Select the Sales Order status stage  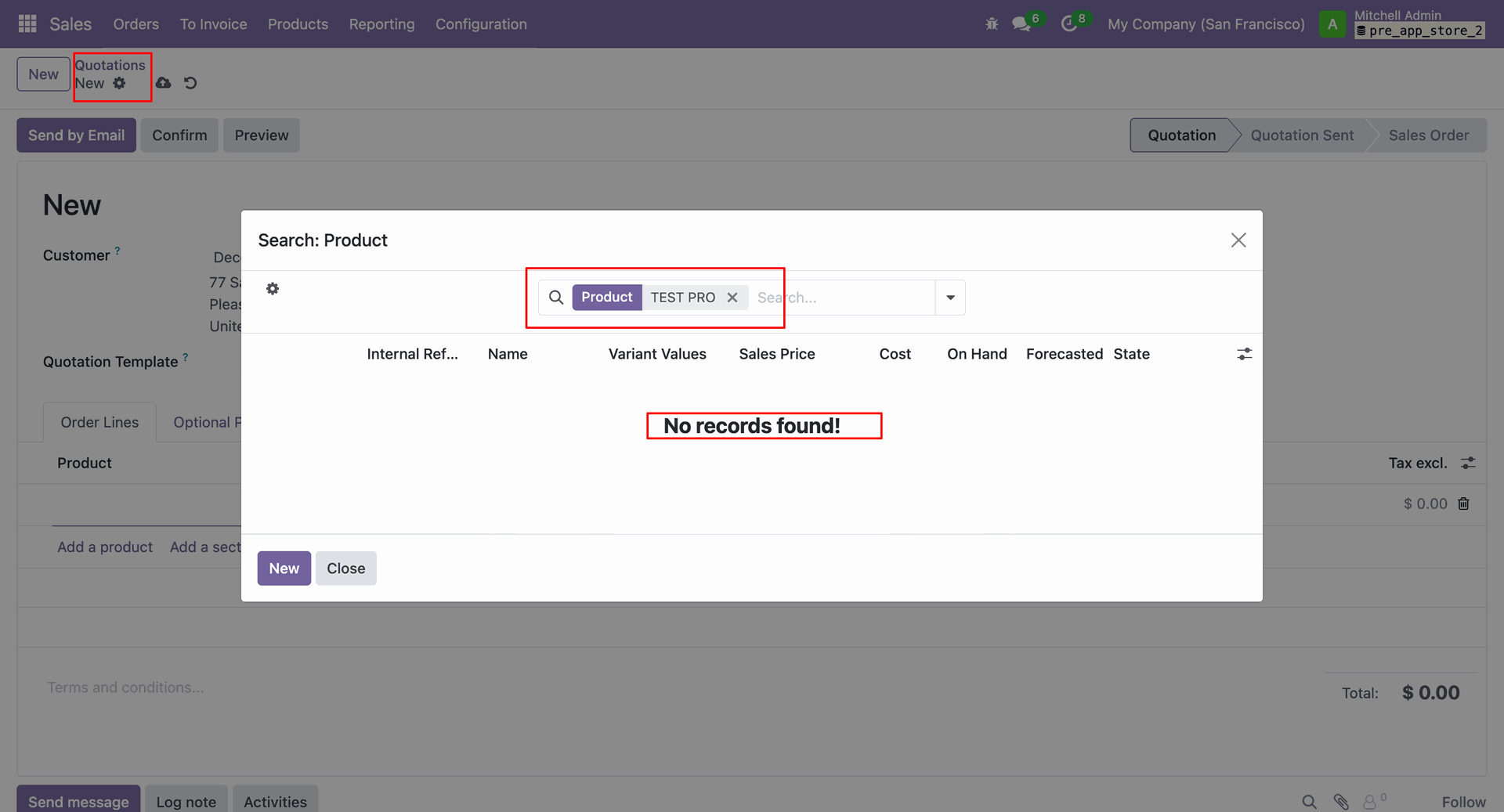(x=1429, y=135)
